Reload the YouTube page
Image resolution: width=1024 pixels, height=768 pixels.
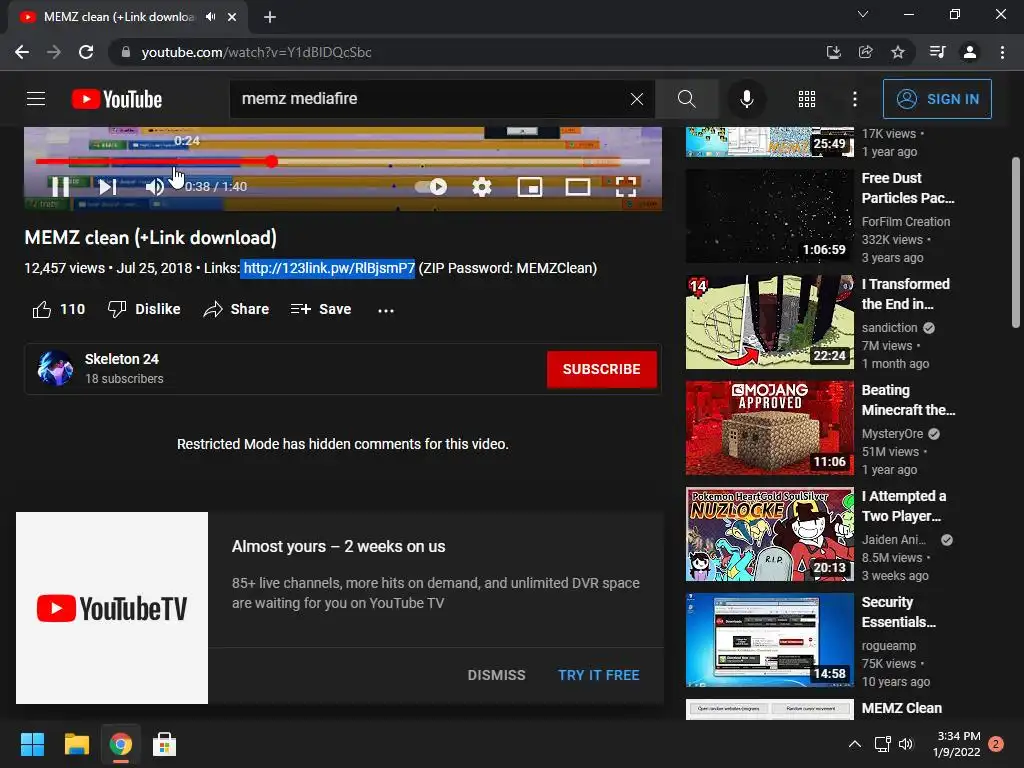point(86,52)
